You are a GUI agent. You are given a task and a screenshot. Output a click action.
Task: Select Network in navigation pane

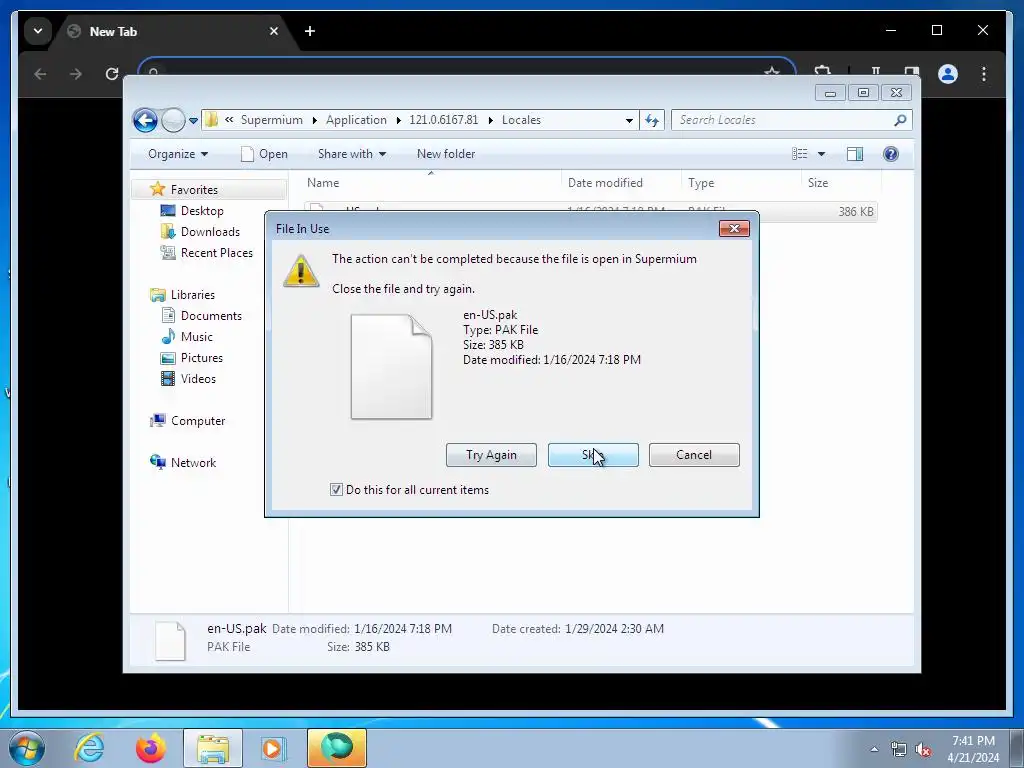[x=193, y=462]
